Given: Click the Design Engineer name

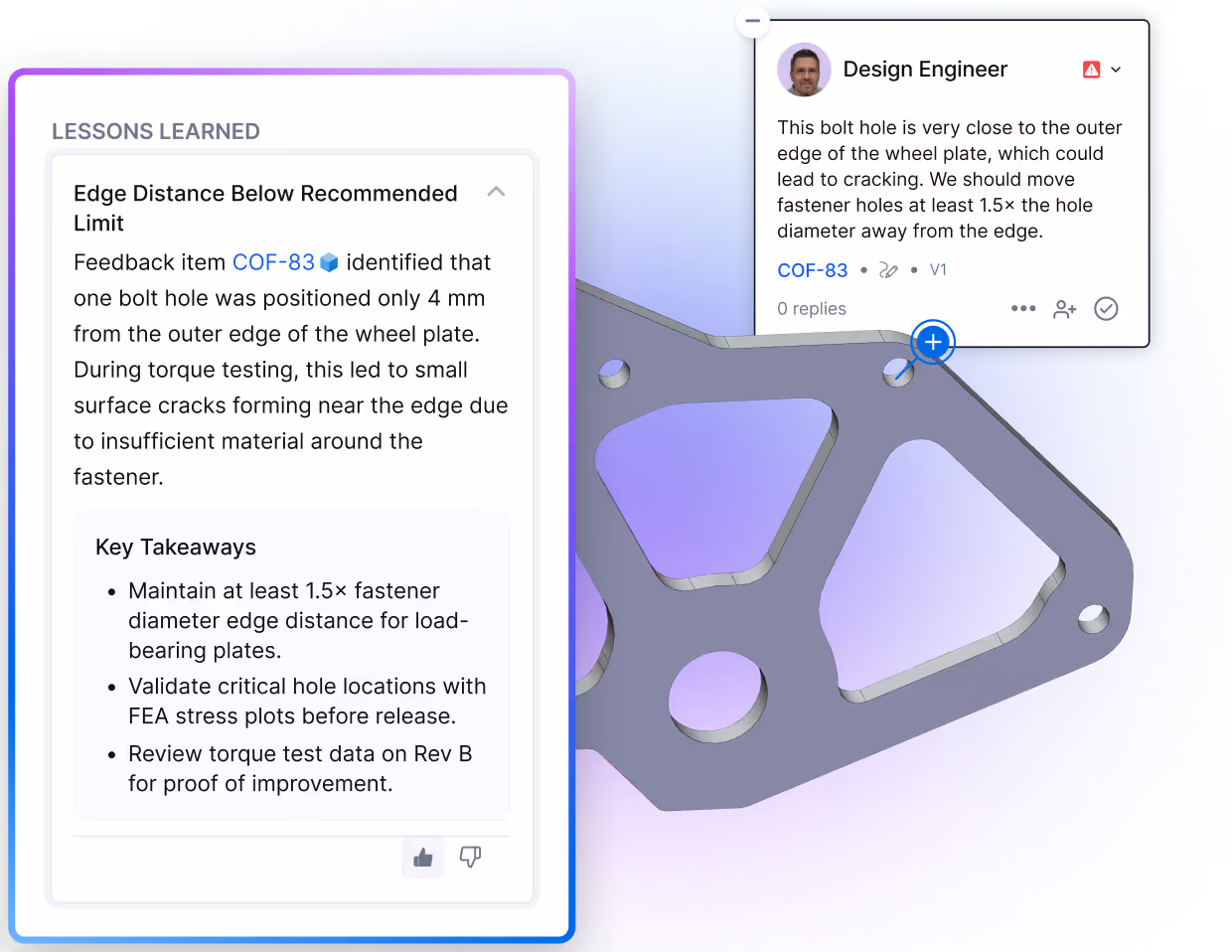Looking at the screenshot, I should pyautogui.click(x=925, y=70).
